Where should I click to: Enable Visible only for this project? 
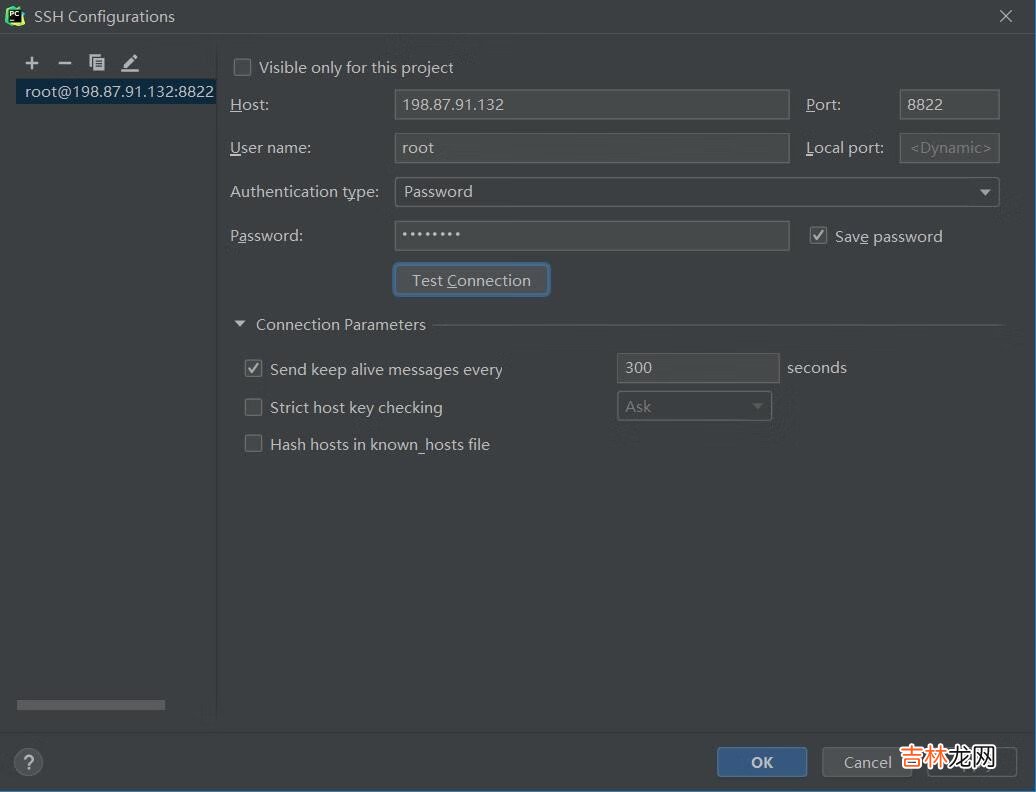coord(242,67)
